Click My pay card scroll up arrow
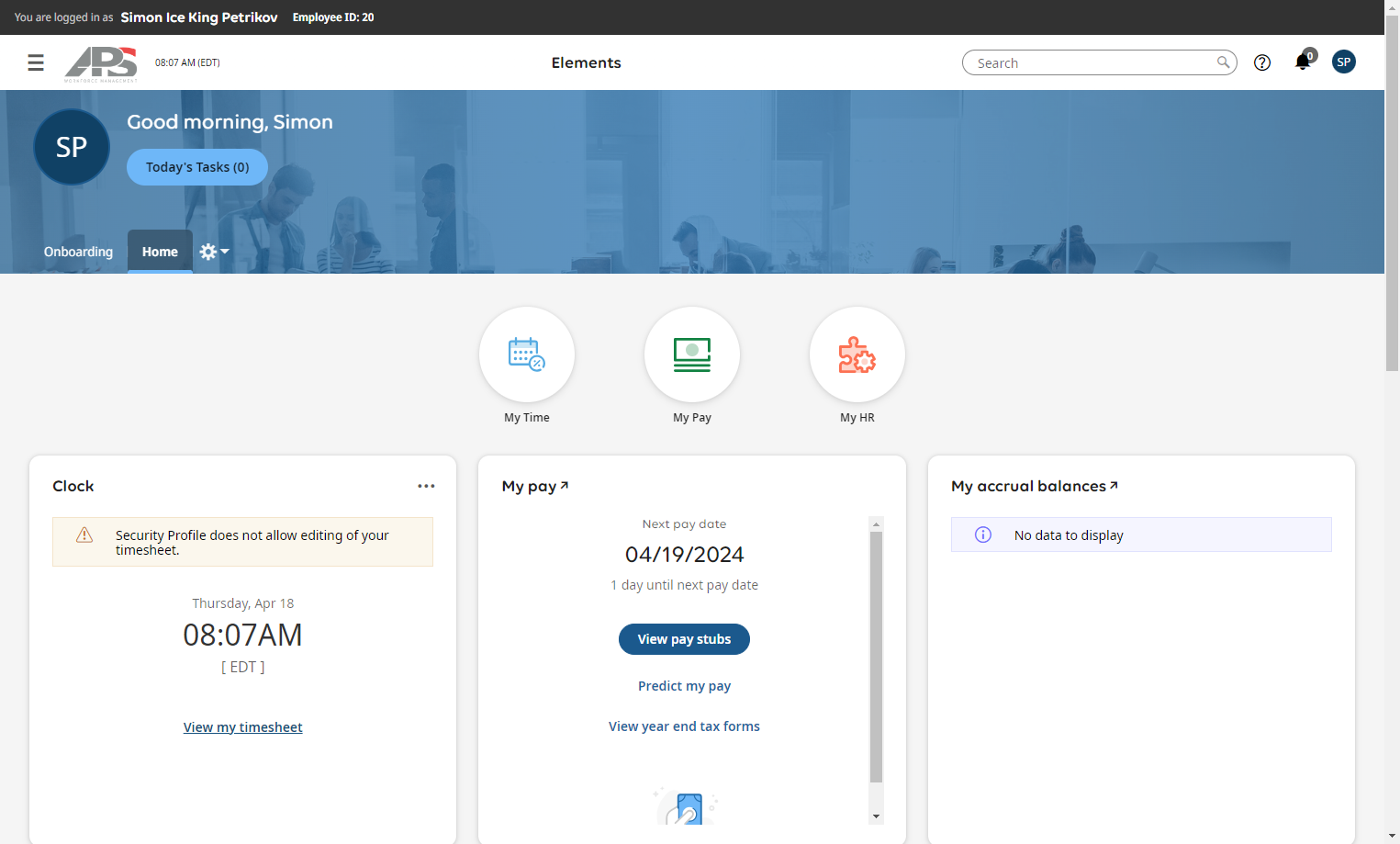 point(876,523)
